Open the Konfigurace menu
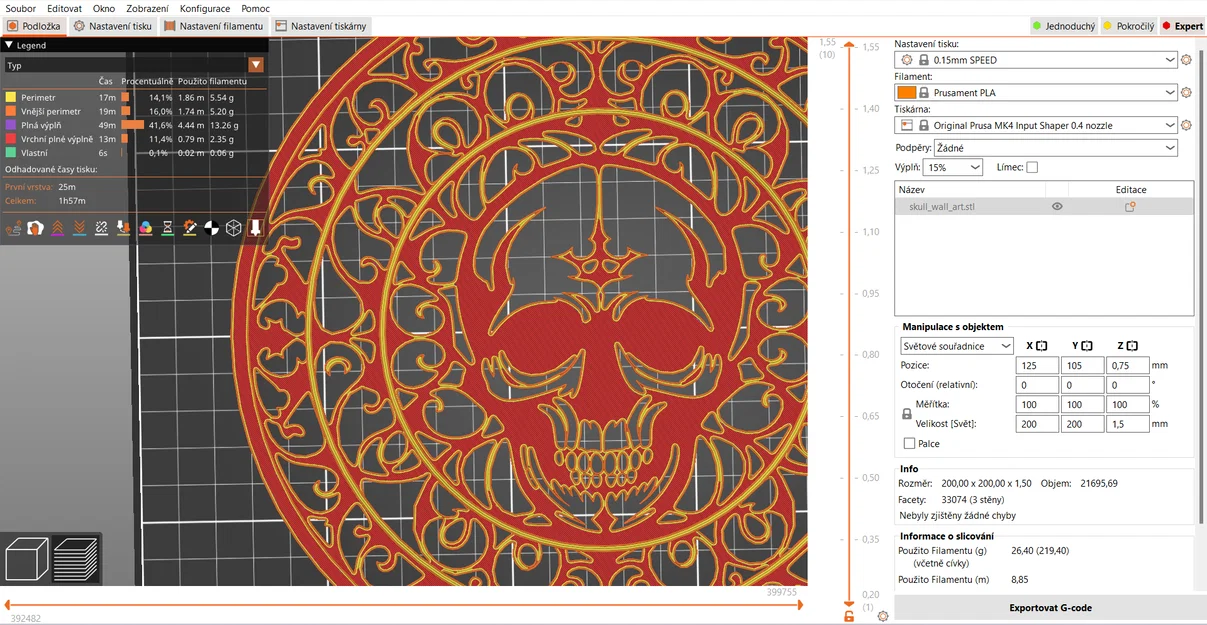 pyautogui.click(x=205, y=8)
